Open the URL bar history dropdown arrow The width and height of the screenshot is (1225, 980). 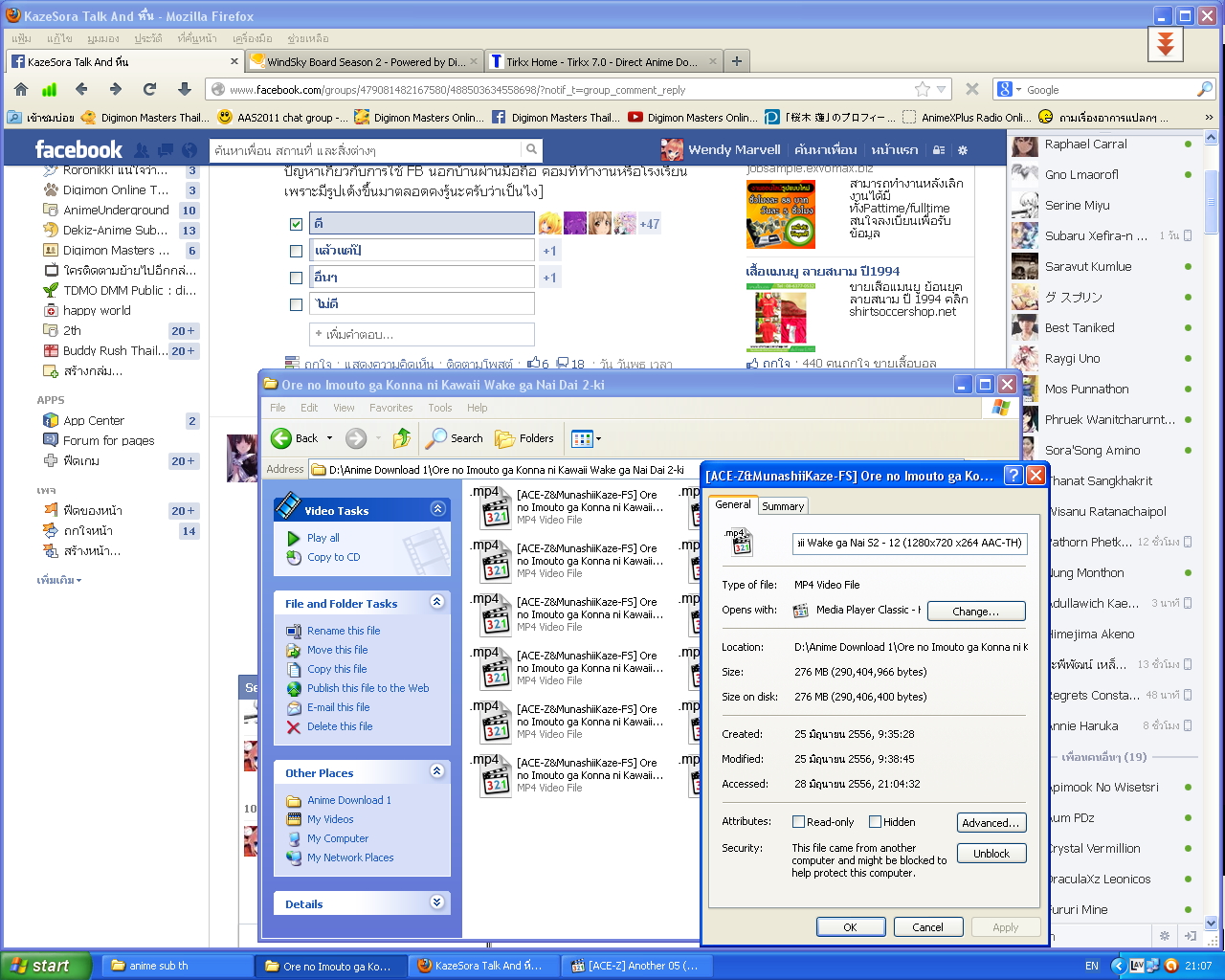[942, 89]
